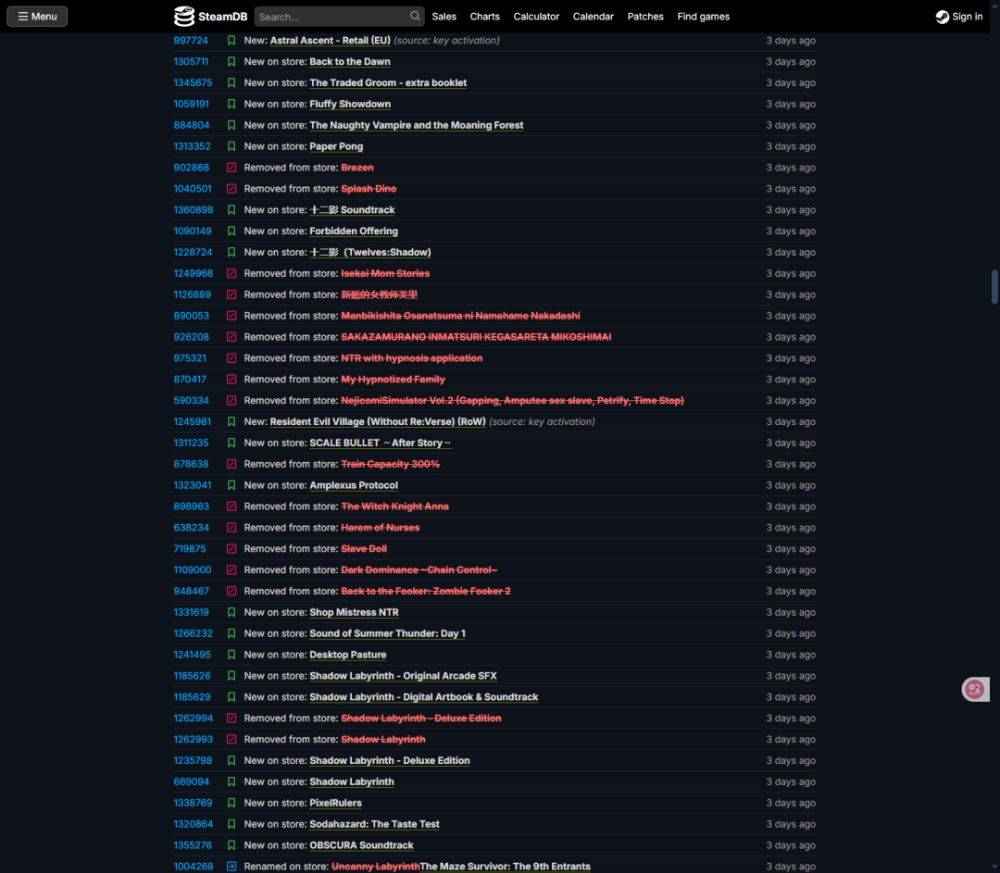
Task: Open The Naughty Vampire and the Moaning Forest
Action: tap(416, 125)
